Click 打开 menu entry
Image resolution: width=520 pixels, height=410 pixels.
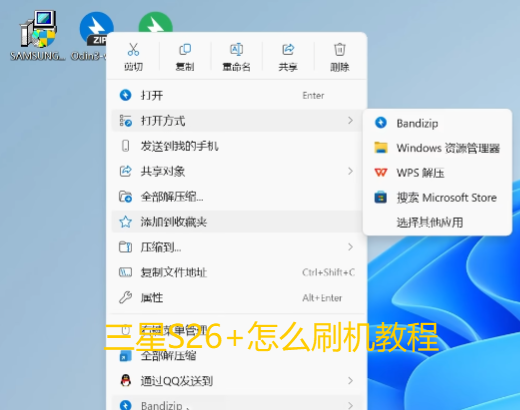(237, 95)
